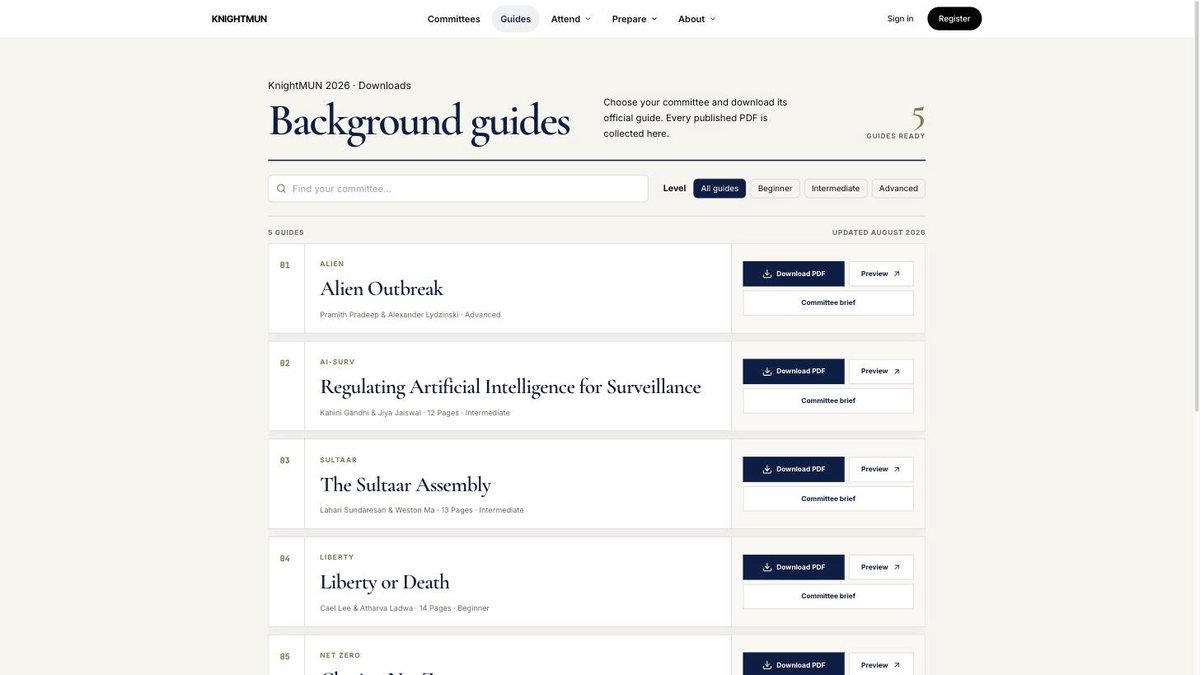Screen dimensions: 1200x675
Task: Open the Guides nav item
Action: click(516, 19)
